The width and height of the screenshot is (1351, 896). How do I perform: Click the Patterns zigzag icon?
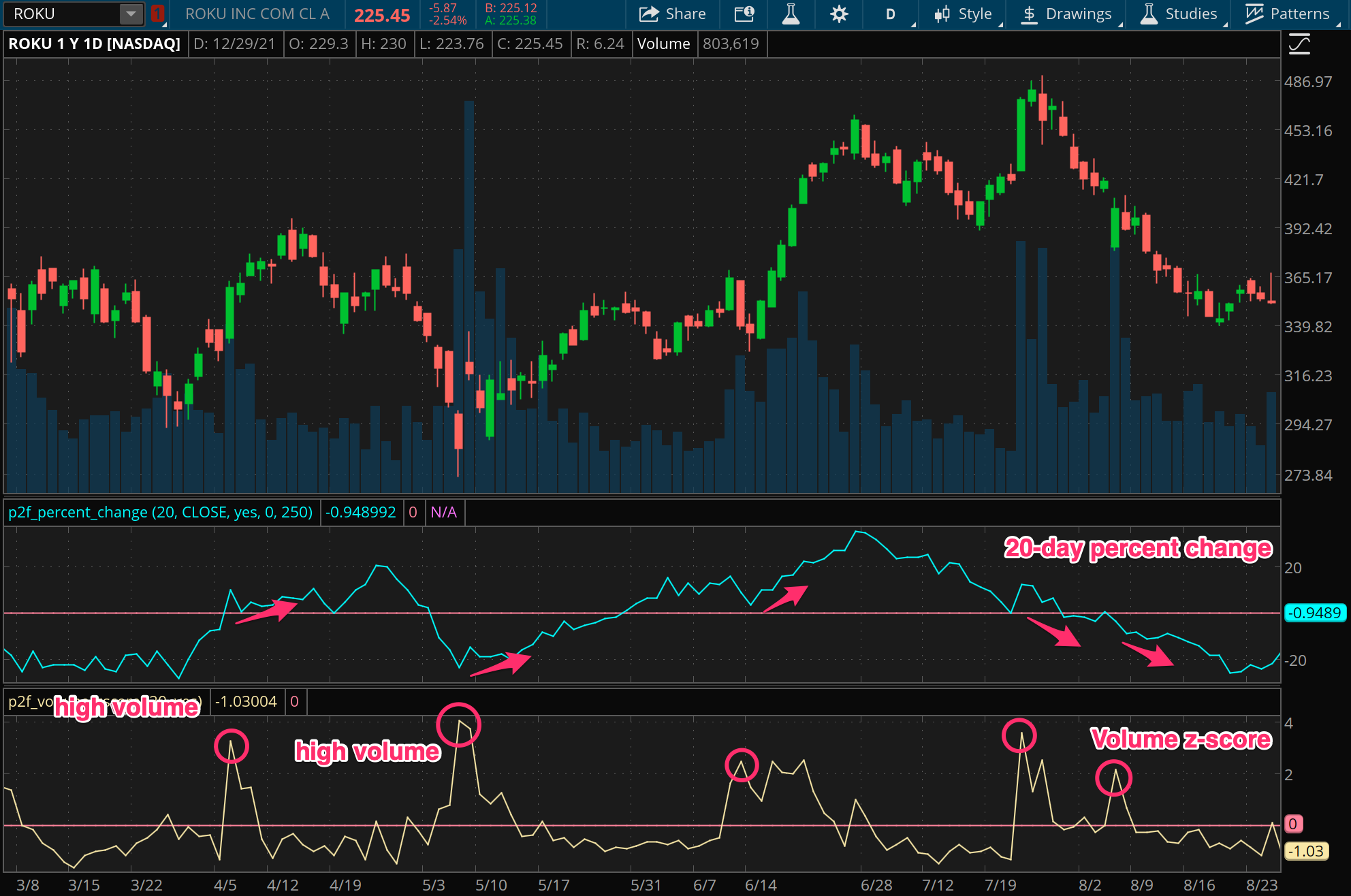click(1254, 14)
